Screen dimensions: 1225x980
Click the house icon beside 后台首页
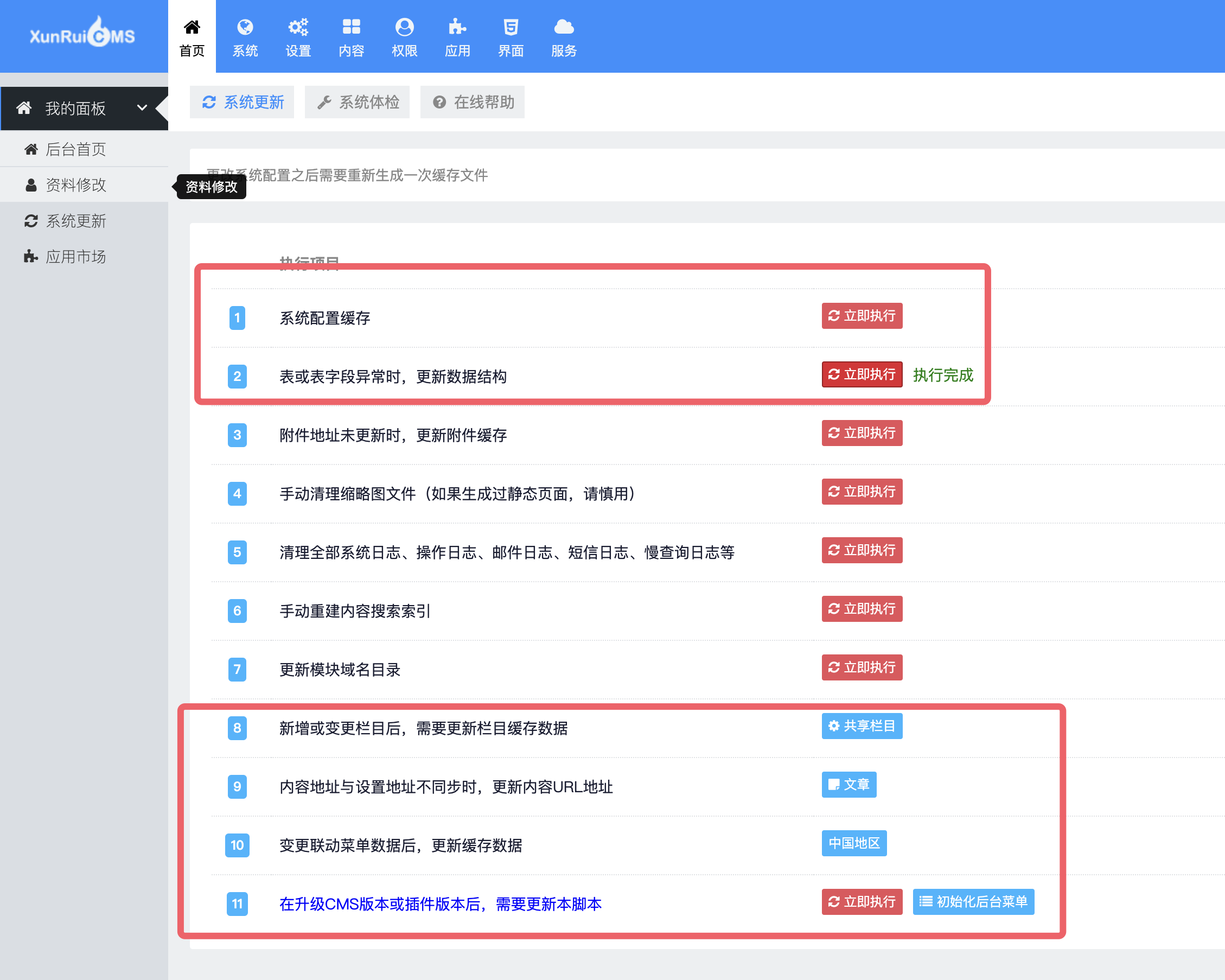pyautogui.click(x=31, y=149)
